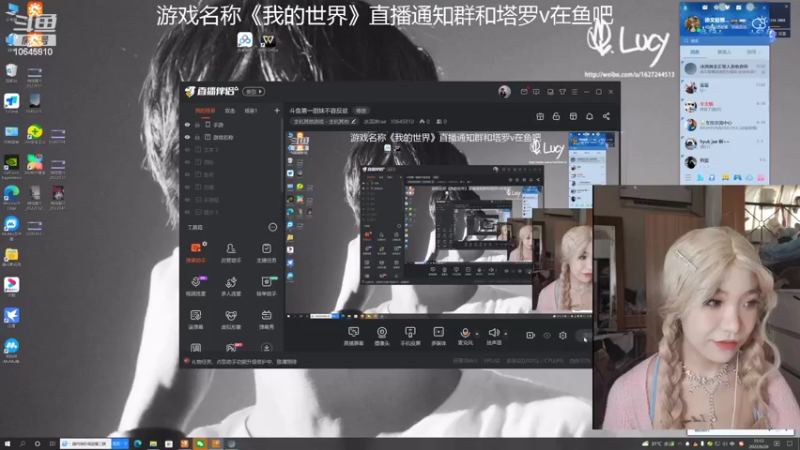Click the record video icon in bottom bar
The image size is (800, 450).
pos(531,335)
